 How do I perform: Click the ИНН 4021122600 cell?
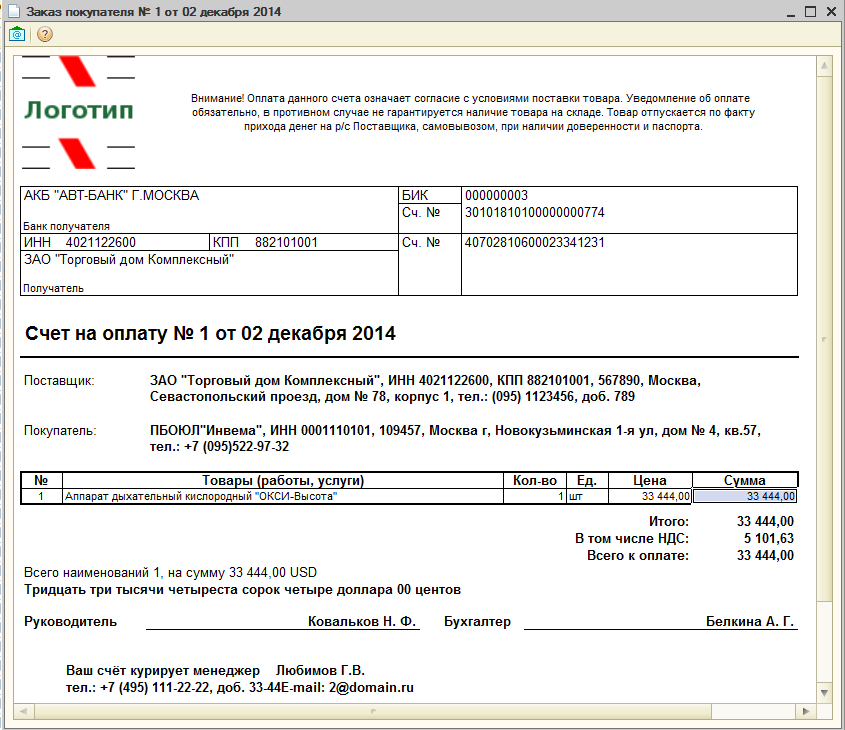pyautogui.click(x=115, y=242)
